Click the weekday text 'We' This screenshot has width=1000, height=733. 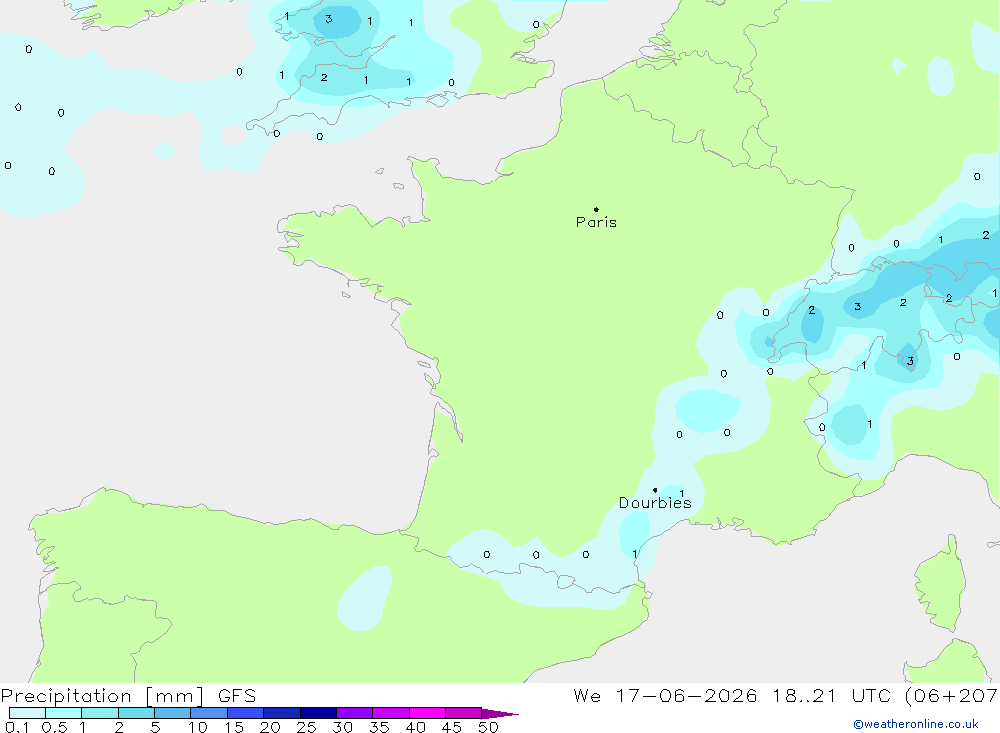click(587, 696)
